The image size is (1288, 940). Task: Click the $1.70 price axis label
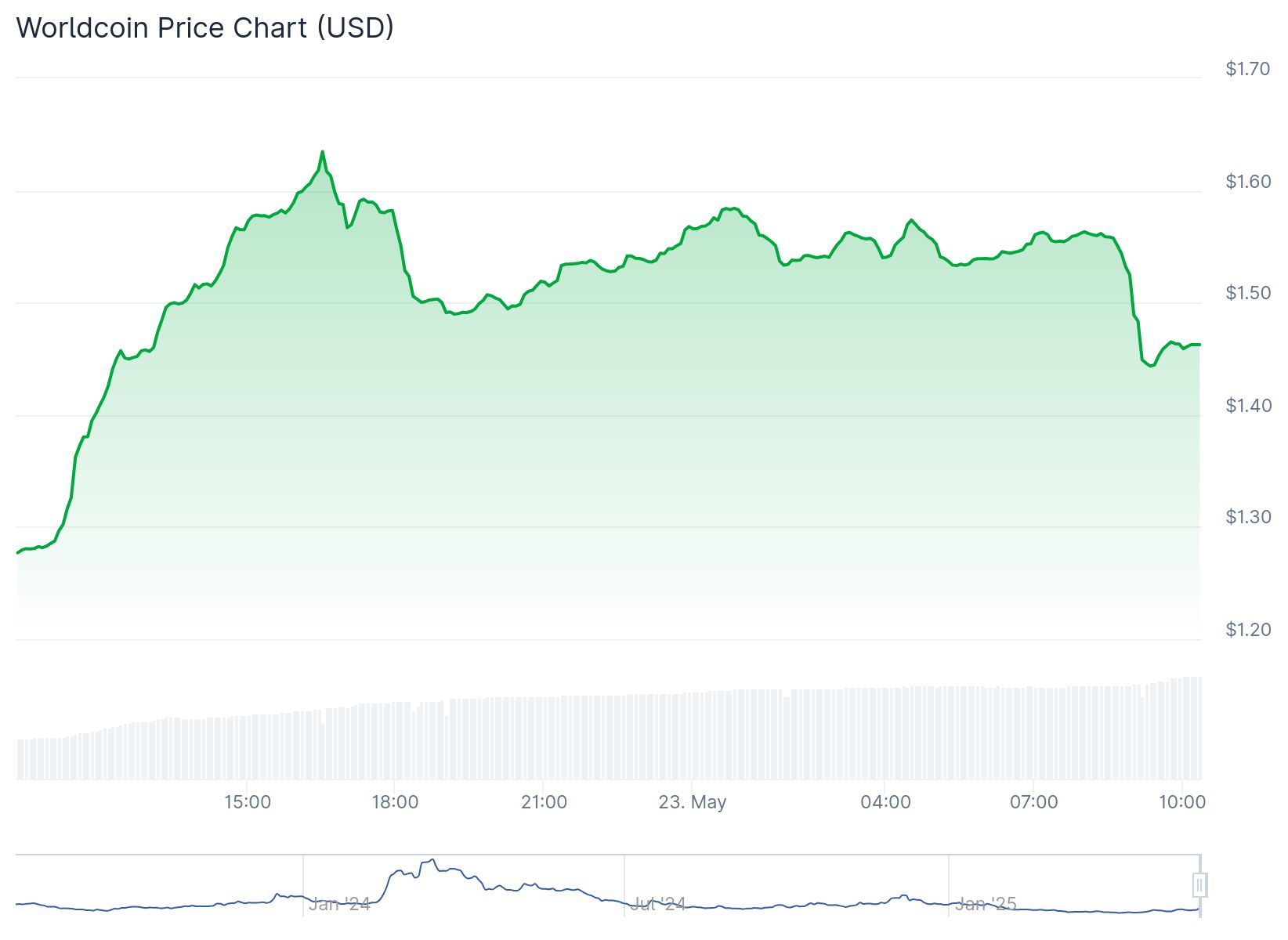tap(1248, 69)
